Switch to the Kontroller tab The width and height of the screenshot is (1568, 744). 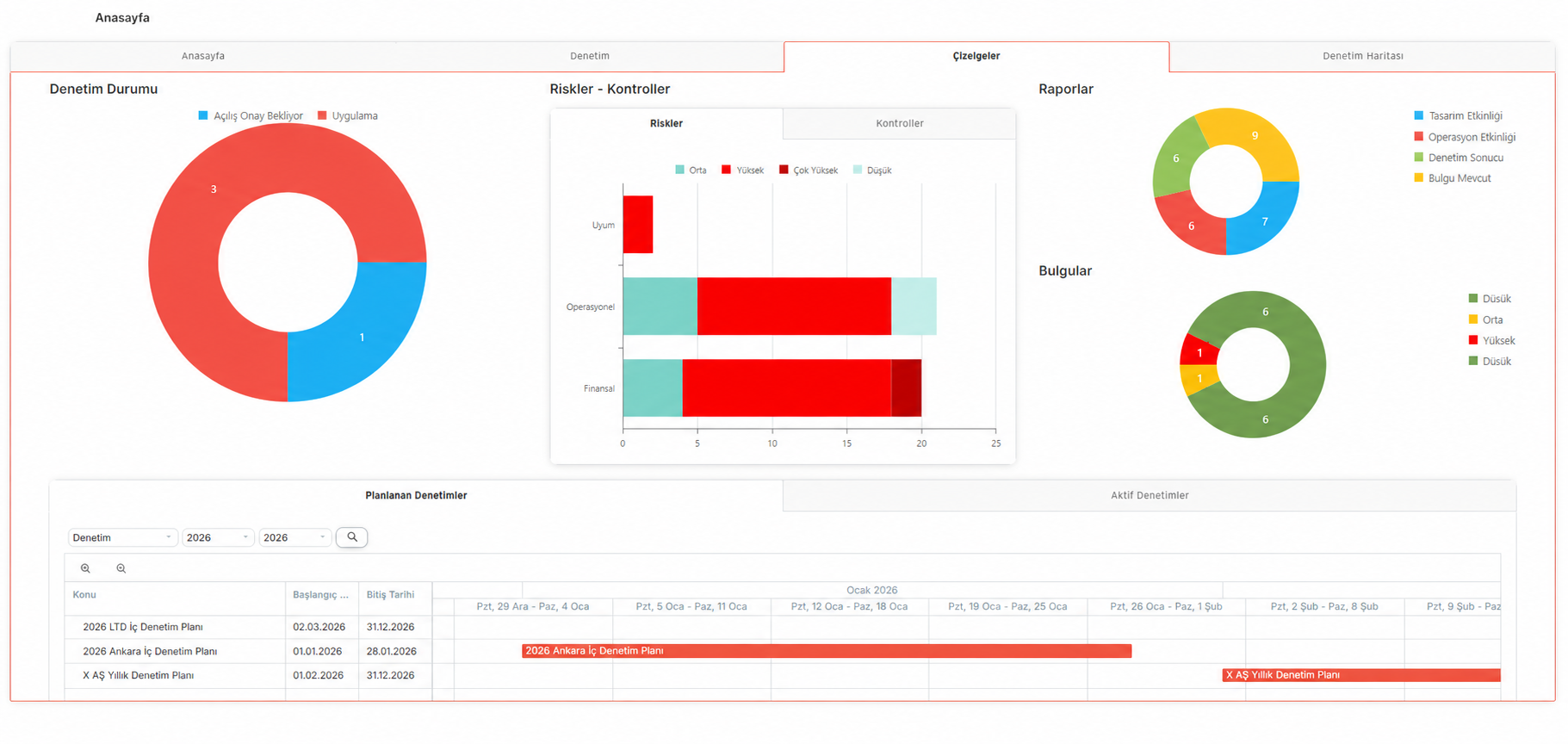[899, 124]
